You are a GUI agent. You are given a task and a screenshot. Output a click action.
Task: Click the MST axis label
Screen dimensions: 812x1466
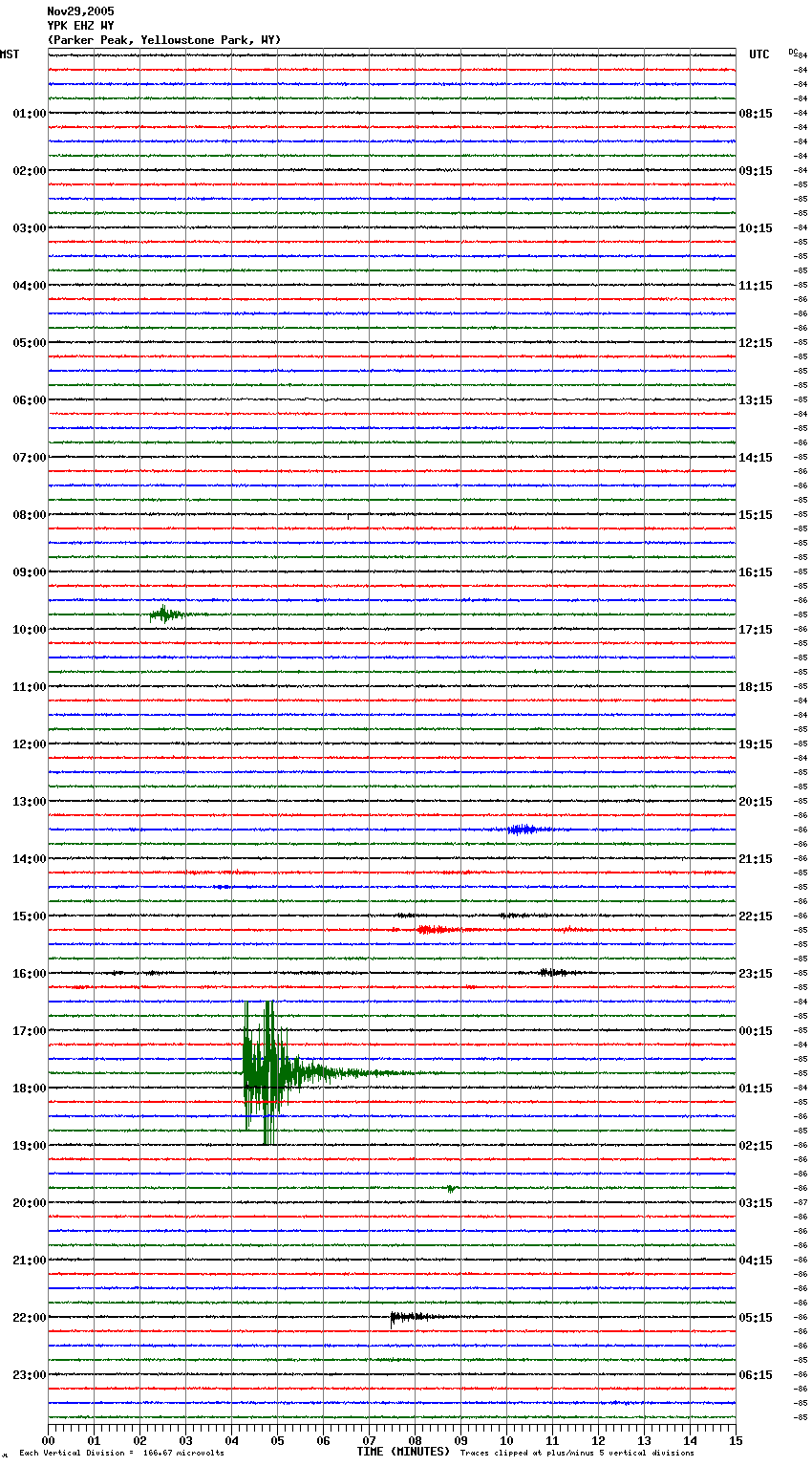tap(10, 54)
